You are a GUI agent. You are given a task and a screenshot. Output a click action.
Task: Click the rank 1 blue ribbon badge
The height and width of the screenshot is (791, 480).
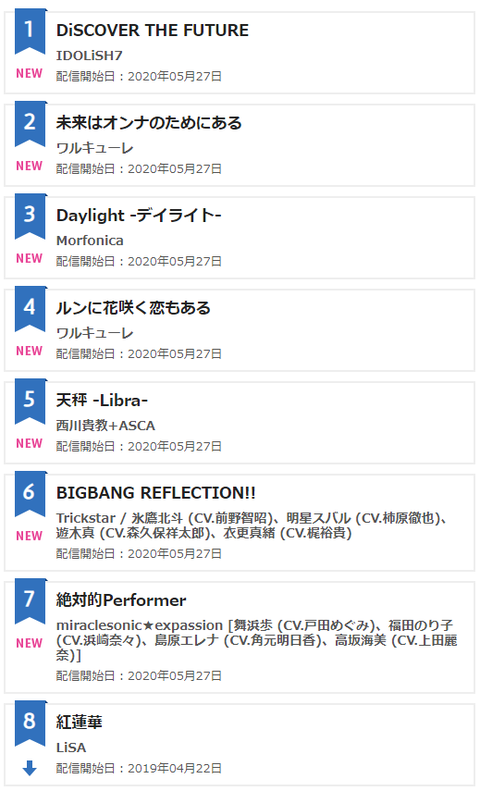click(30, 31)
